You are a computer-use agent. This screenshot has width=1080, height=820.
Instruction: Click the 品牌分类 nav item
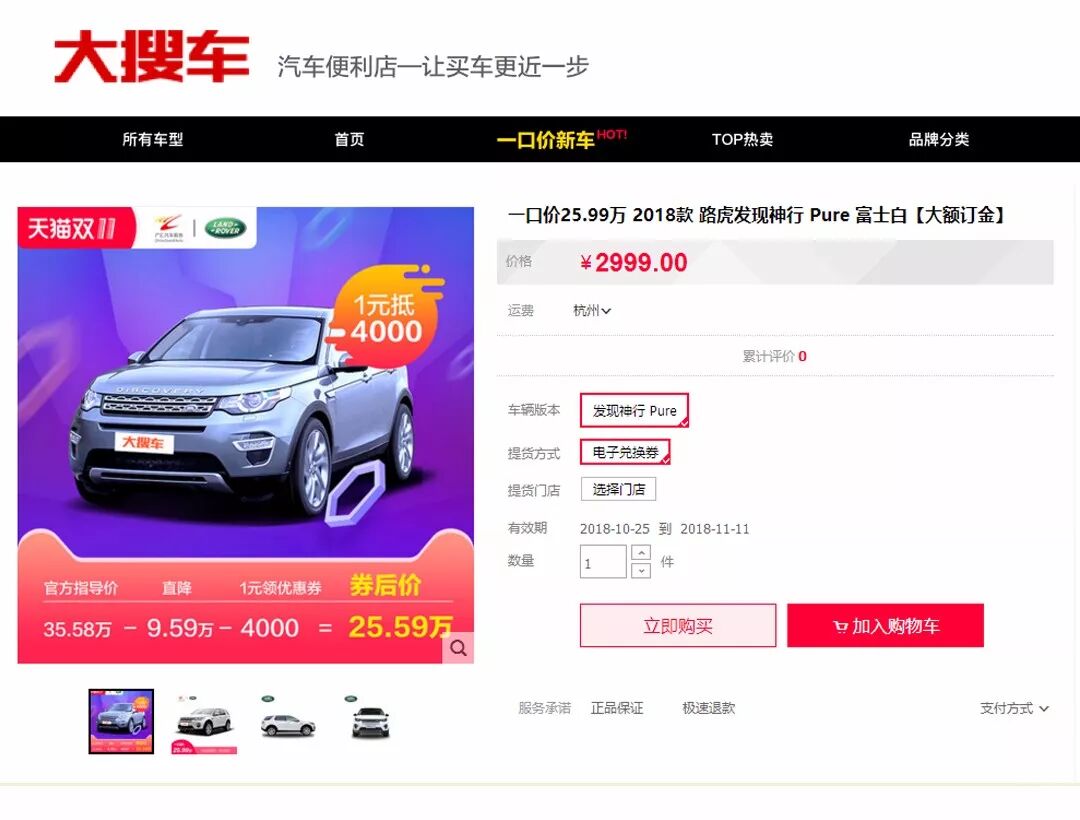[939, 140]
